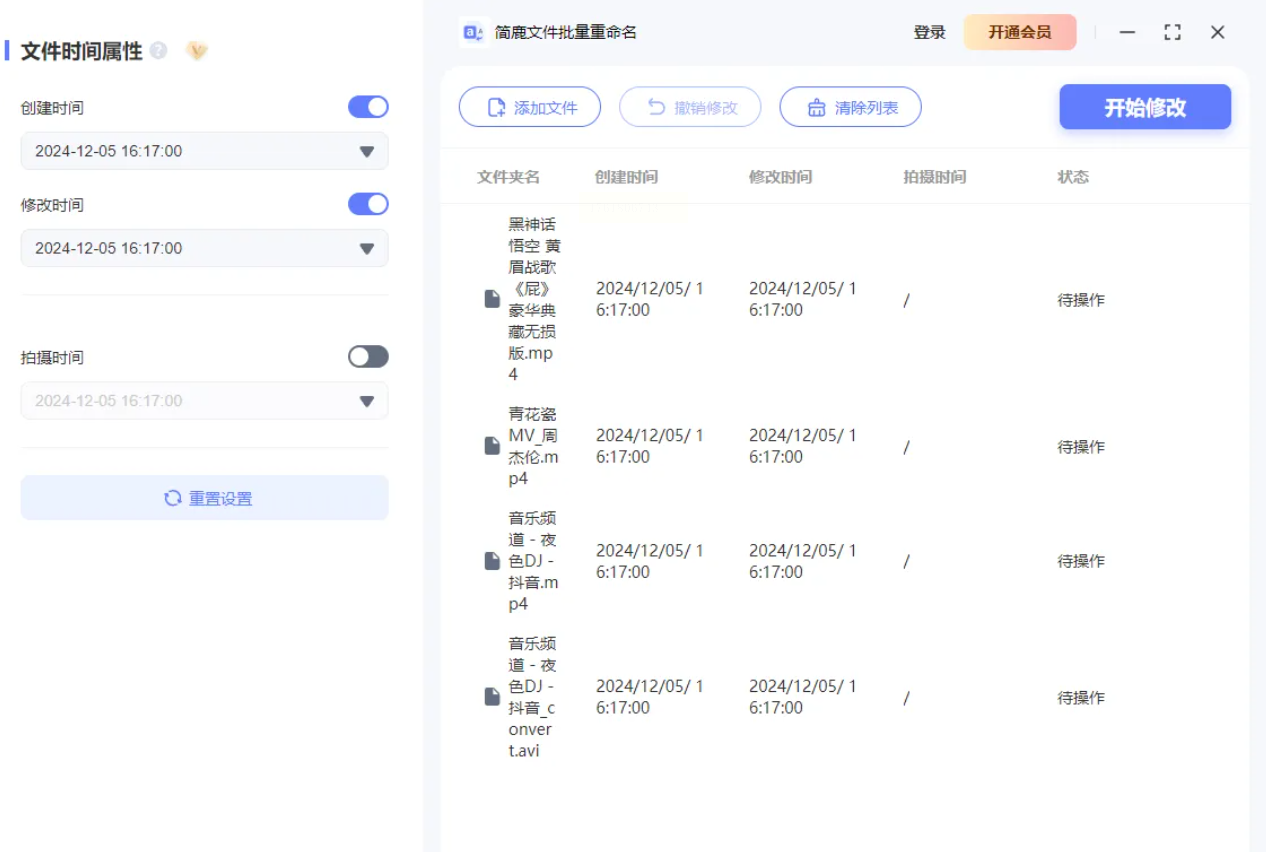
Task: Click the help question mark icon
Action: tap(158, 51)
